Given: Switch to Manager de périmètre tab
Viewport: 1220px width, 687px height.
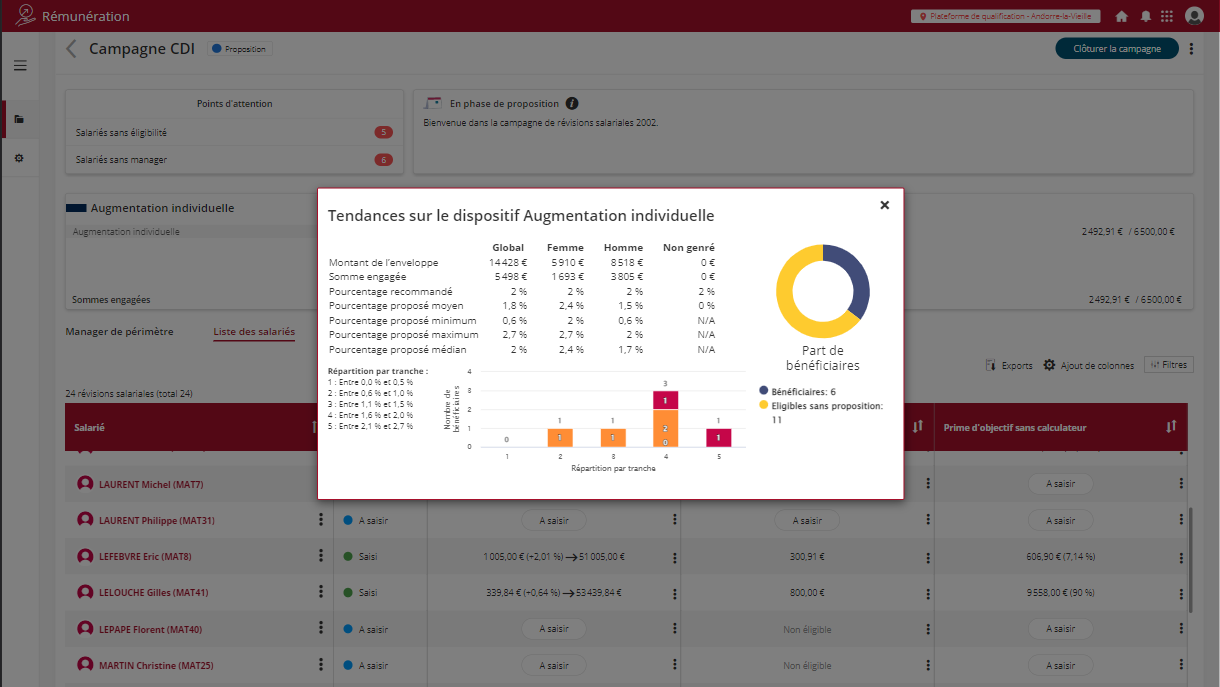Looking at the screenshot, I should coord(119,331).
